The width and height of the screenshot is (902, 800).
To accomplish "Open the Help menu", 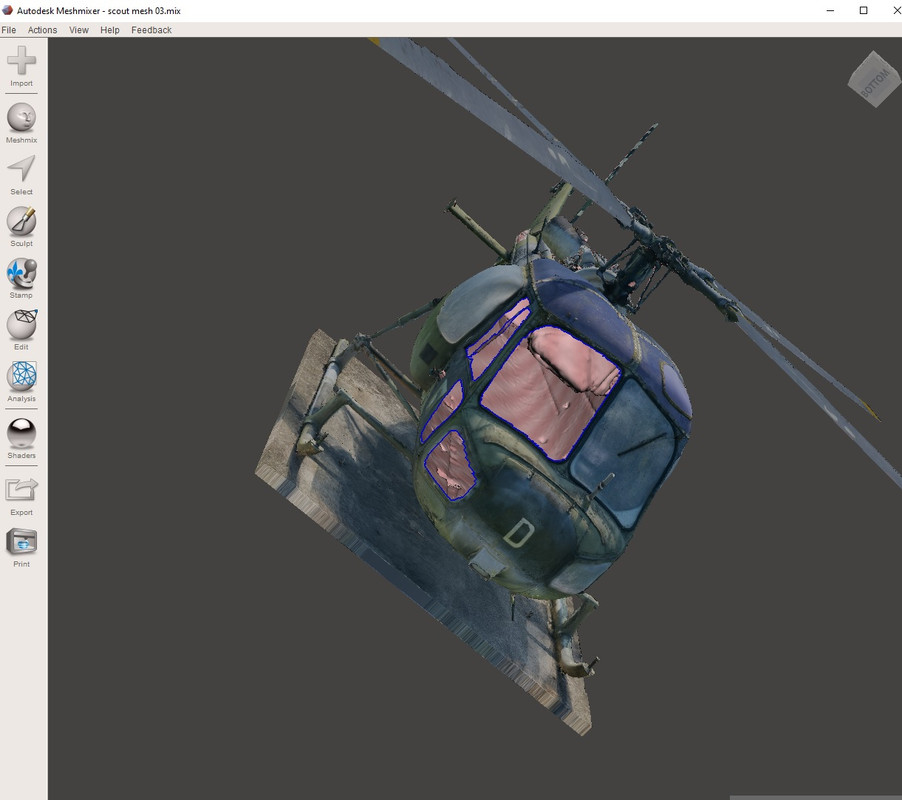I will click(x=110, y=30).
